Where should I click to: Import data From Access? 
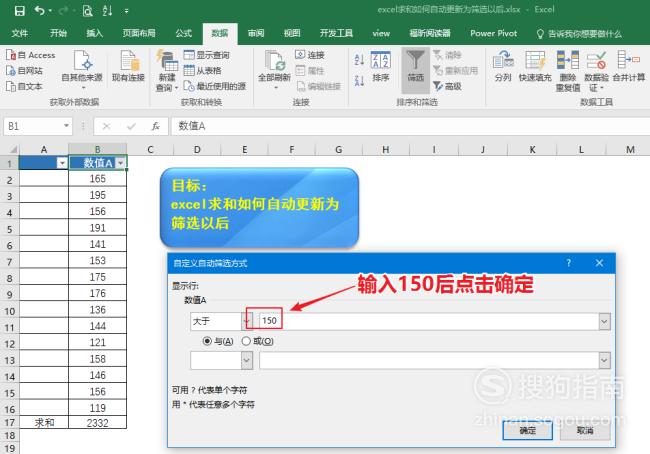tap(31, 55)
